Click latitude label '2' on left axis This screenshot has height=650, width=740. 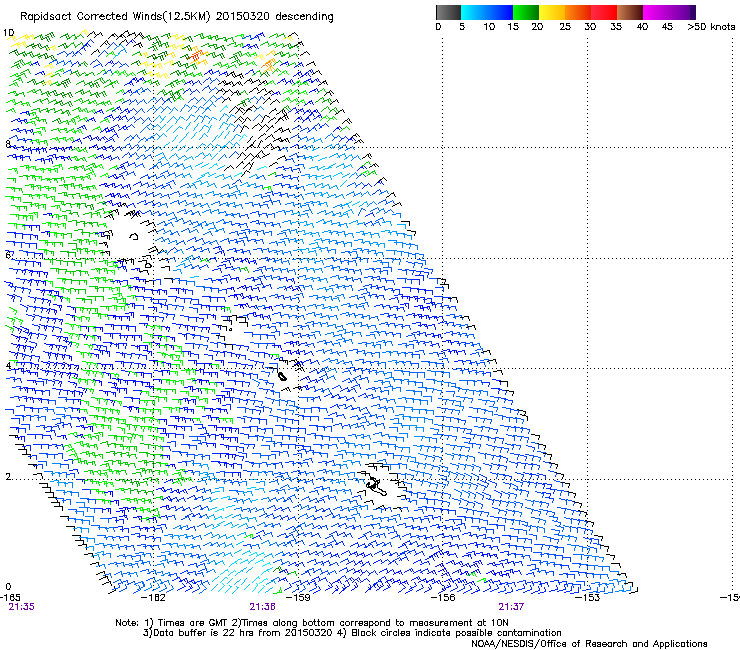click(x=8, y=476)
